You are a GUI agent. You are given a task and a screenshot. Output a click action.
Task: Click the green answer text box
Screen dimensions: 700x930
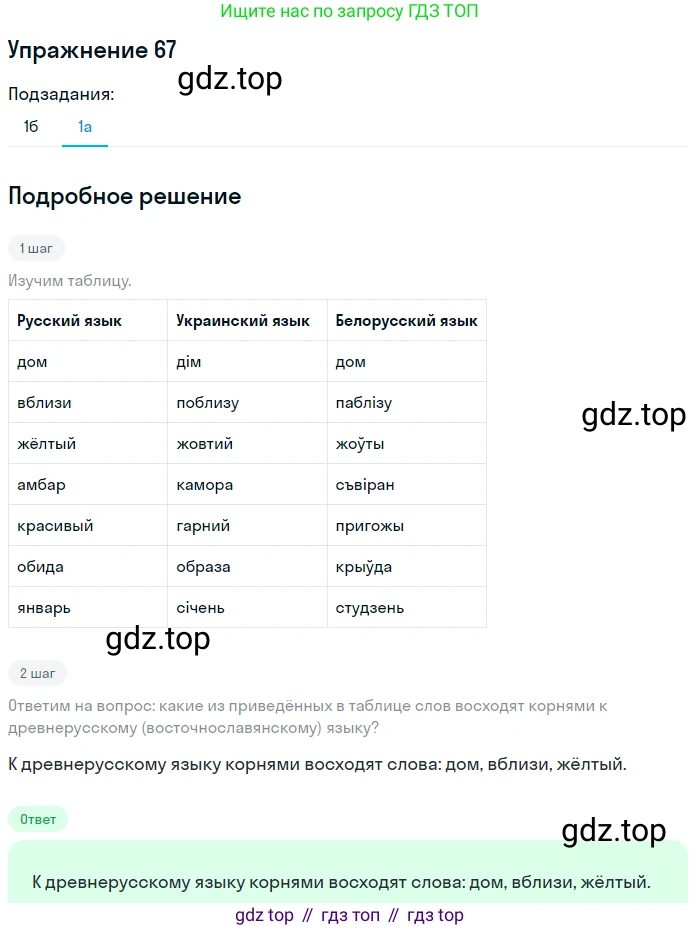347,875
